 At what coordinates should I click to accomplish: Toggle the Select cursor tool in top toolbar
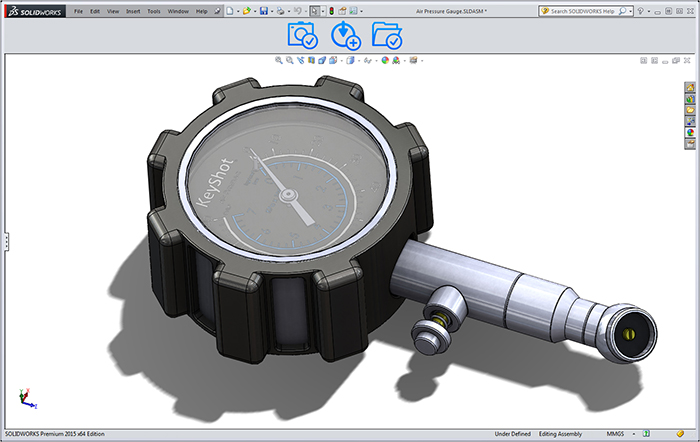click(315, 11)
